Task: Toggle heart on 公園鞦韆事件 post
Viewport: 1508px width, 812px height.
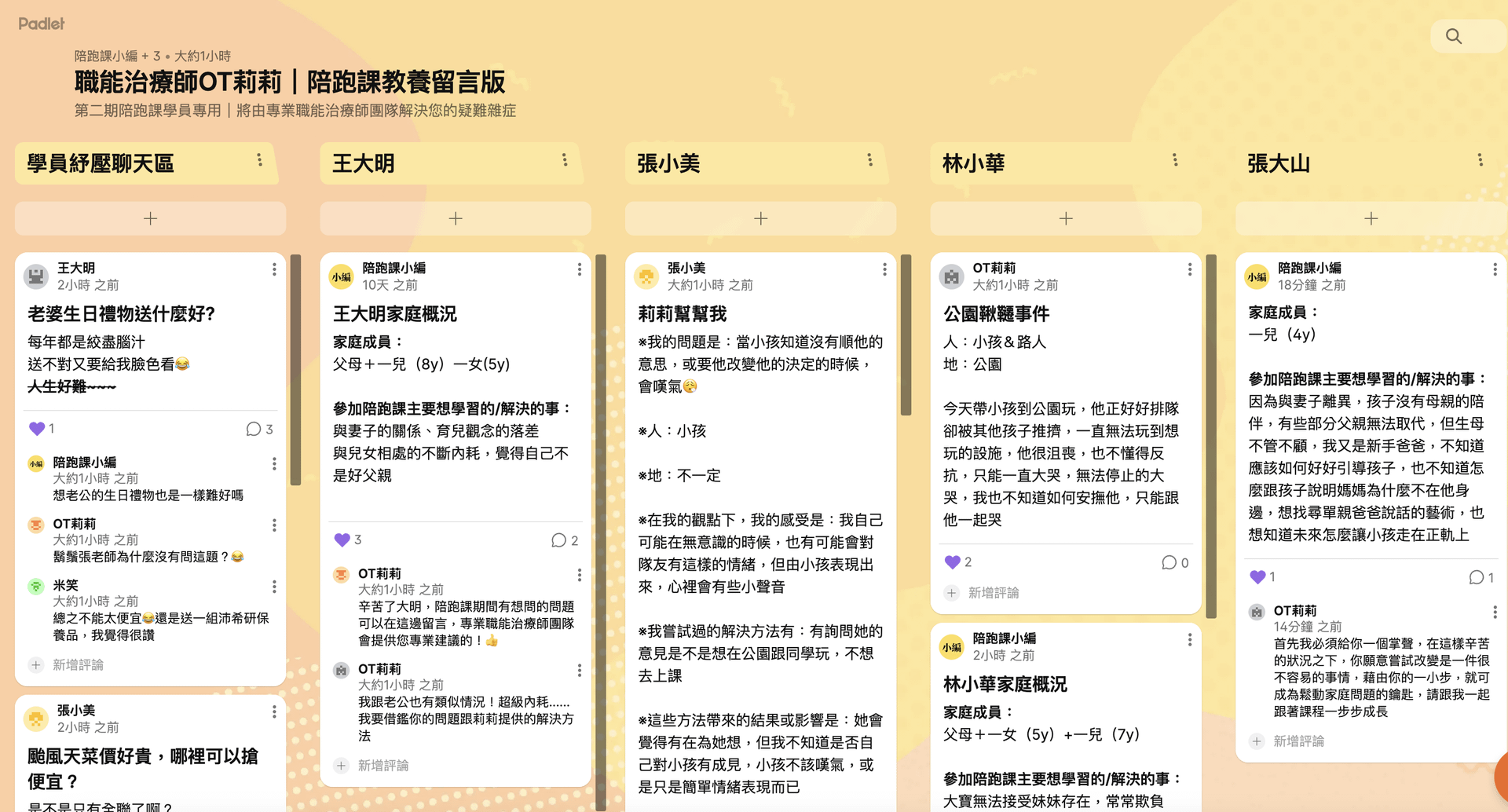Action: click(953, 562)
